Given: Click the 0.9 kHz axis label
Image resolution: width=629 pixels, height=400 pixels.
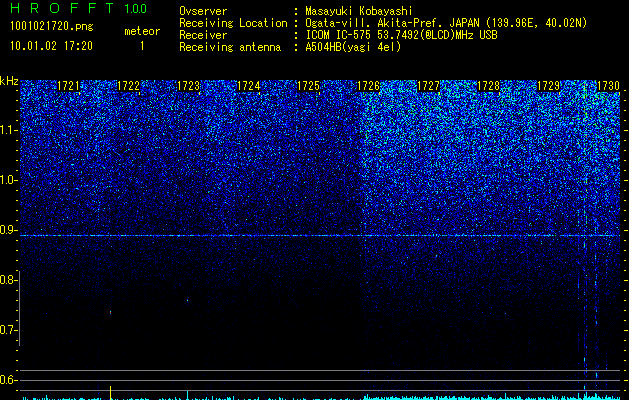Looking at the screenshot, I should pos(8,230).
